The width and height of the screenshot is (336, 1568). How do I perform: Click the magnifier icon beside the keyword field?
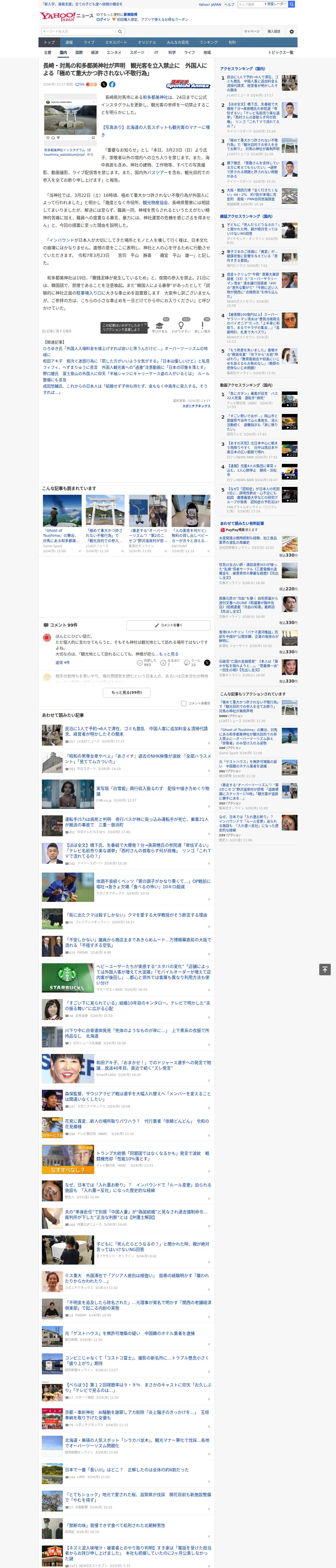[120, 31]
